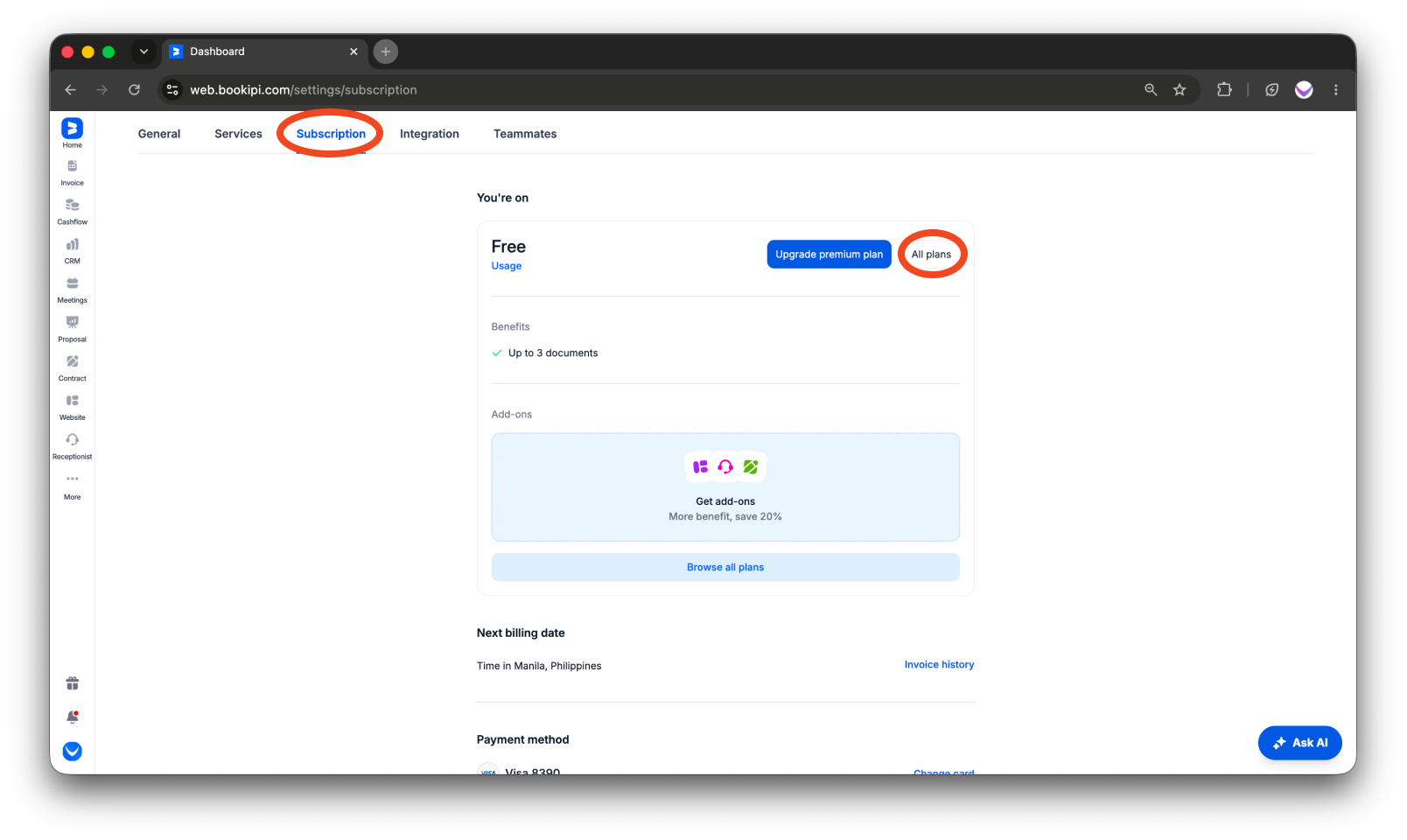The image size is (1407, 840).
Task: Open CRM from the sidebar
Action: [72, 251]
